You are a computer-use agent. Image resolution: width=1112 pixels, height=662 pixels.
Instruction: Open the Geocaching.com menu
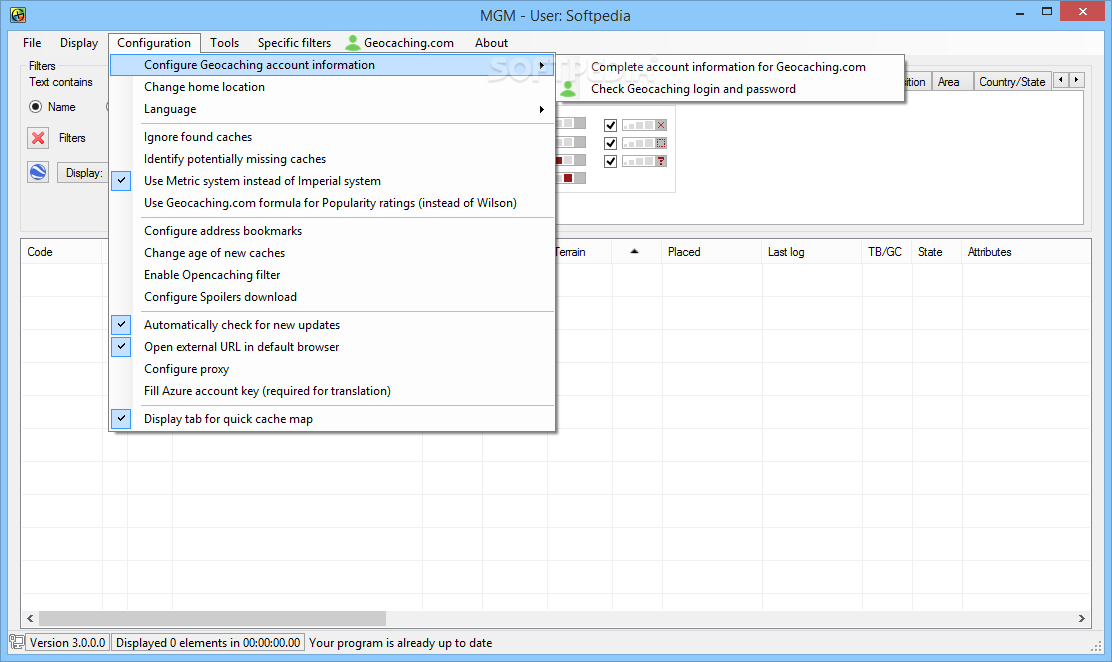399,43
